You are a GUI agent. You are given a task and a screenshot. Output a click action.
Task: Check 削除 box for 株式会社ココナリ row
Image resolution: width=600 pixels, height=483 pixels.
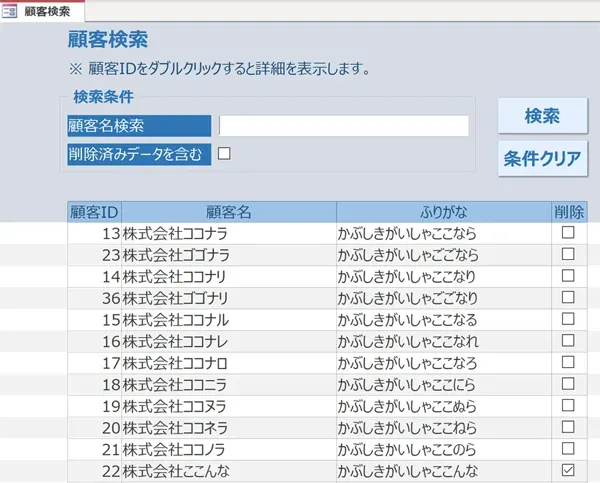coord(568,276)
